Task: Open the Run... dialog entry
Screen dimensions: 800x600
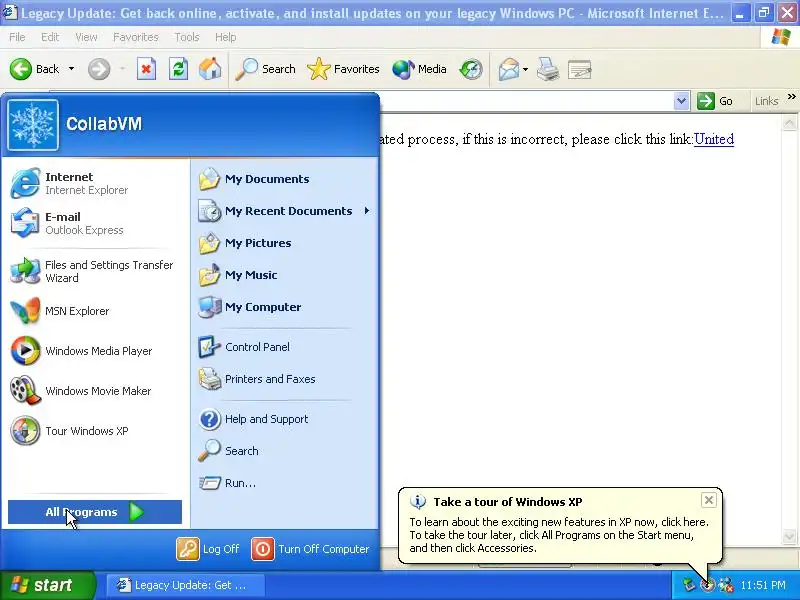Action: pyautogui.click(x=284, y=483)
